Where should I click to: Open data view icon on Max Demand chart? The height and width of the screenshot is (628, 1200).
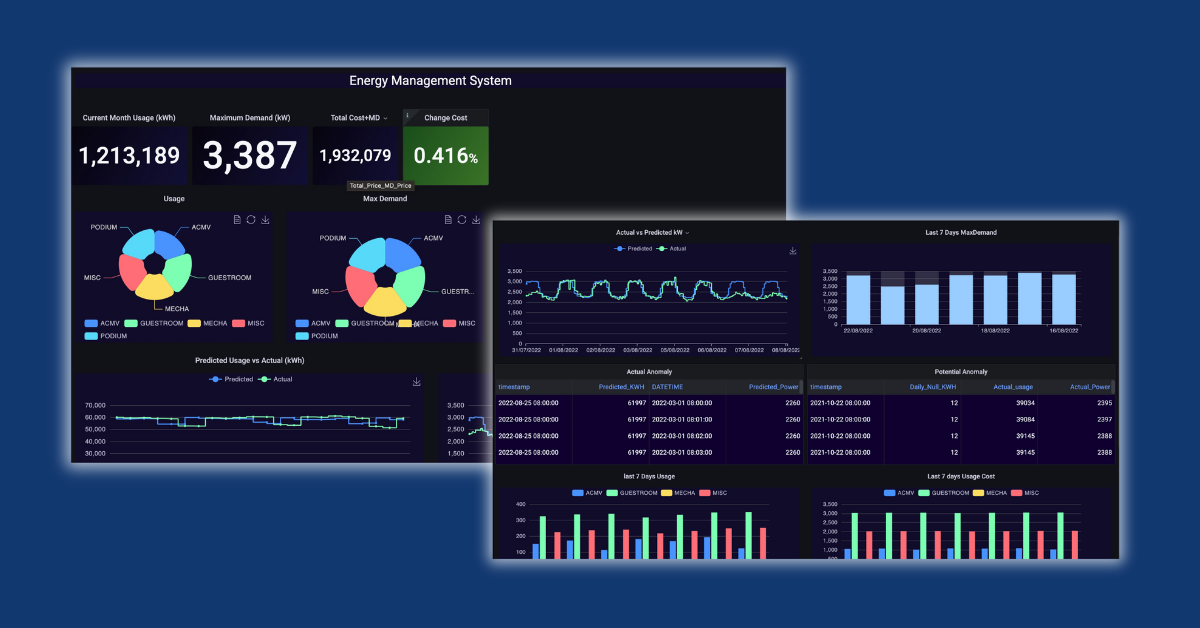(x=448, y=219)
